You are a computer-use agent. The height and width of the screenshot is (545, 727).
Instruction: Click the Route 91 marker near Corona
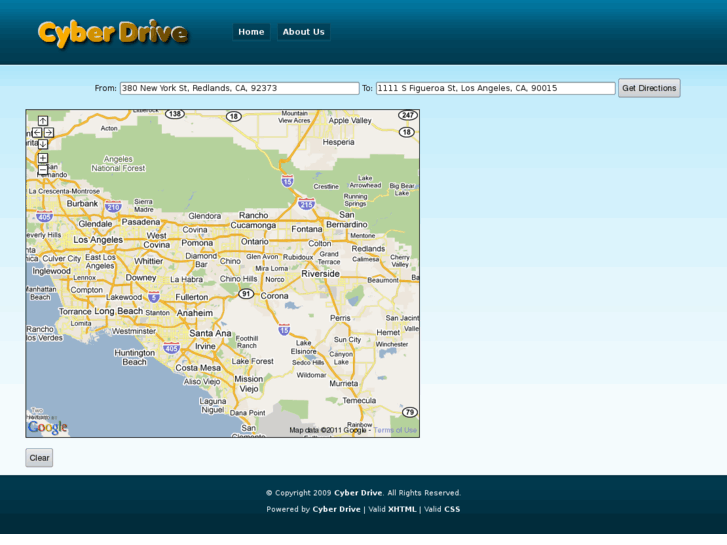[x=246, y=294]
